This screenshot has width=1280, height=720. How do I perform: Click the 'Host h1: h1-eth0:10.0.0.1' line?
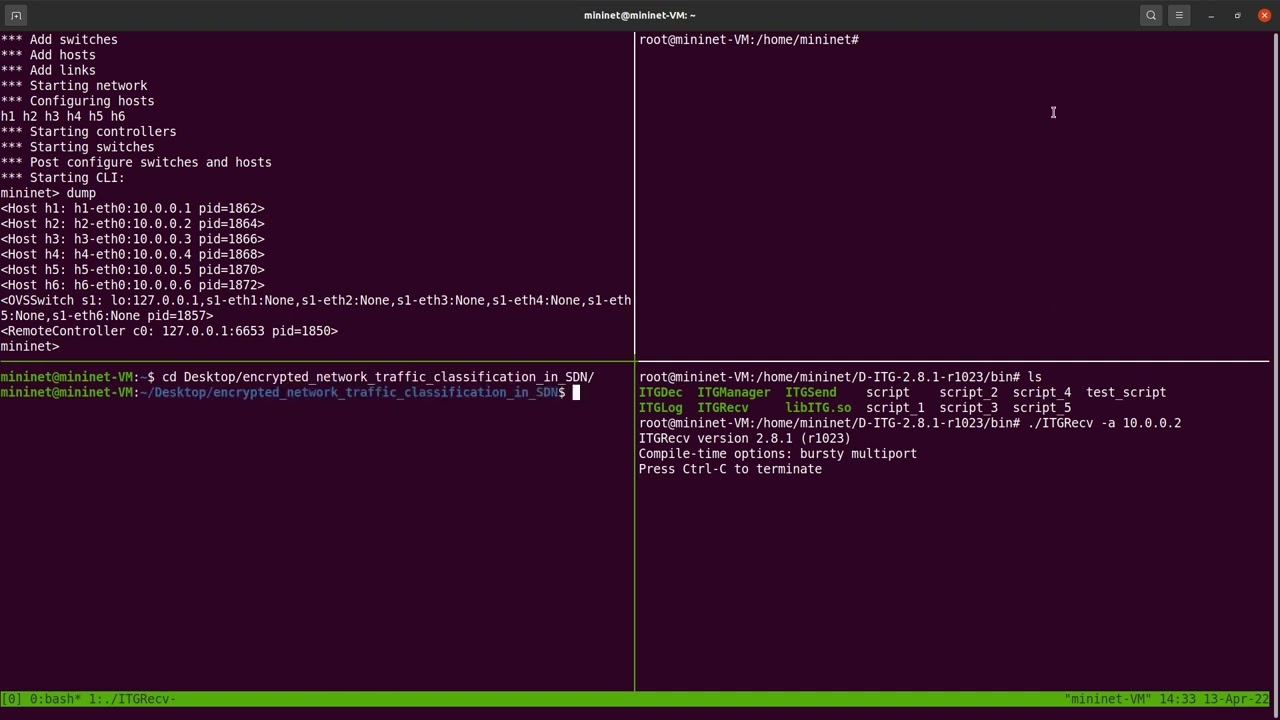(132, 209)
